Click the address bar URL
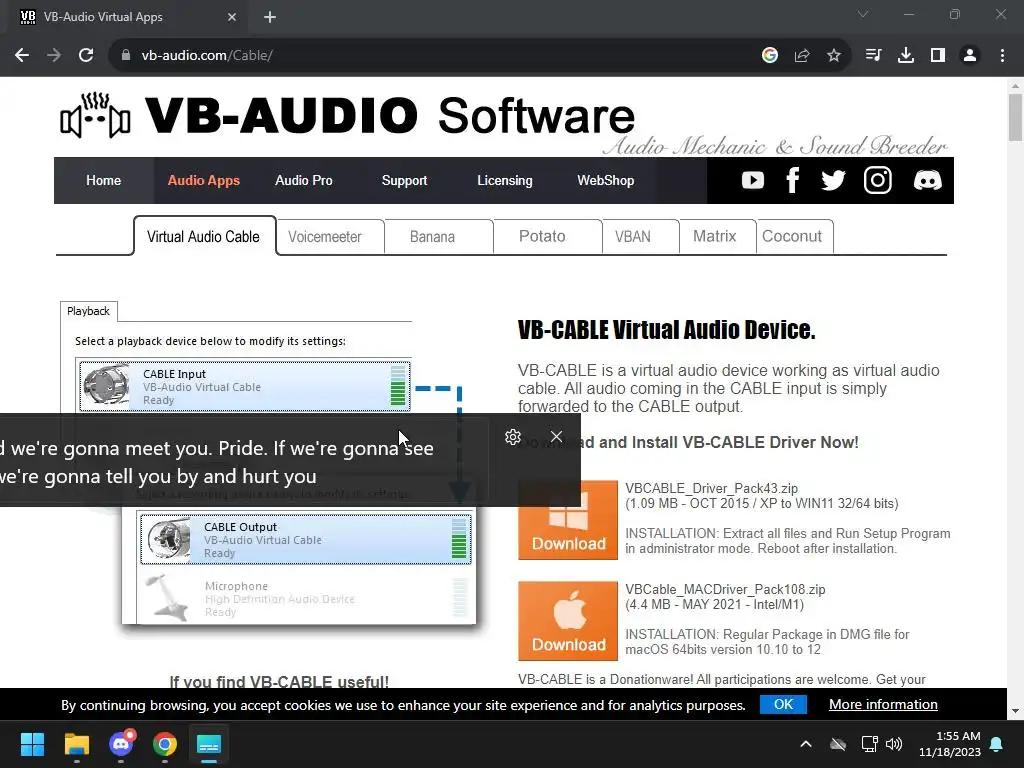 click(x=207, y=56)
